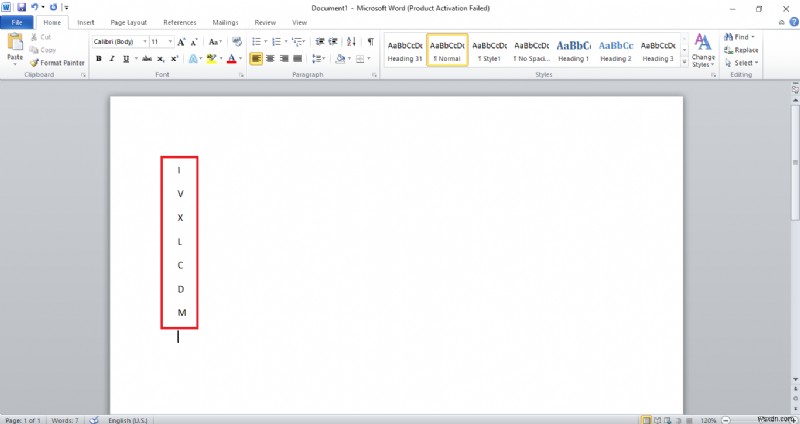The image size is (800, 424).
Task: Click the spelling check status icon
Action: click(94, 420)
